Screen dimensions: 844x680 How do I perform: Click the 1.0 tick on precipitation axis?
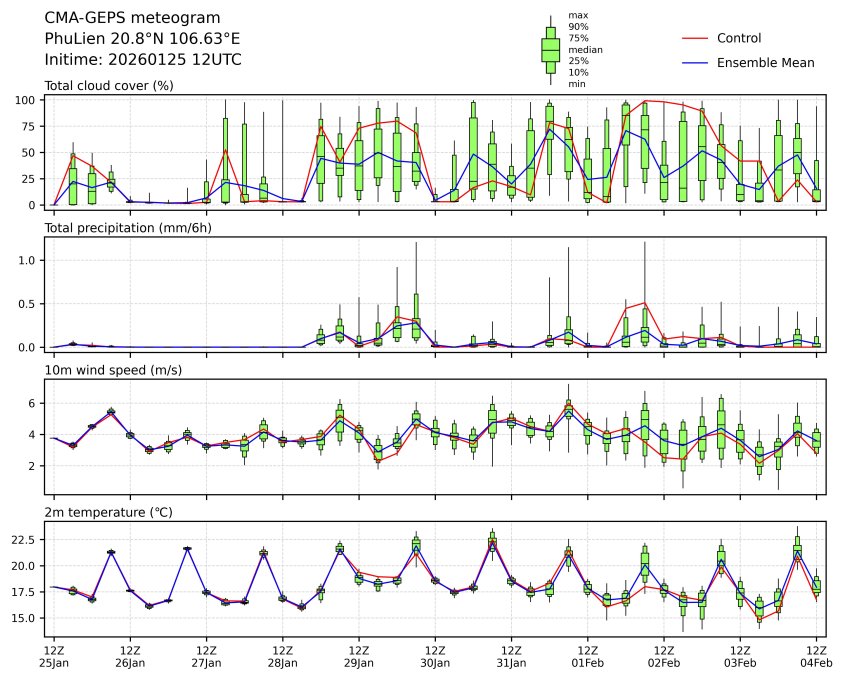[x=30, y=260]
